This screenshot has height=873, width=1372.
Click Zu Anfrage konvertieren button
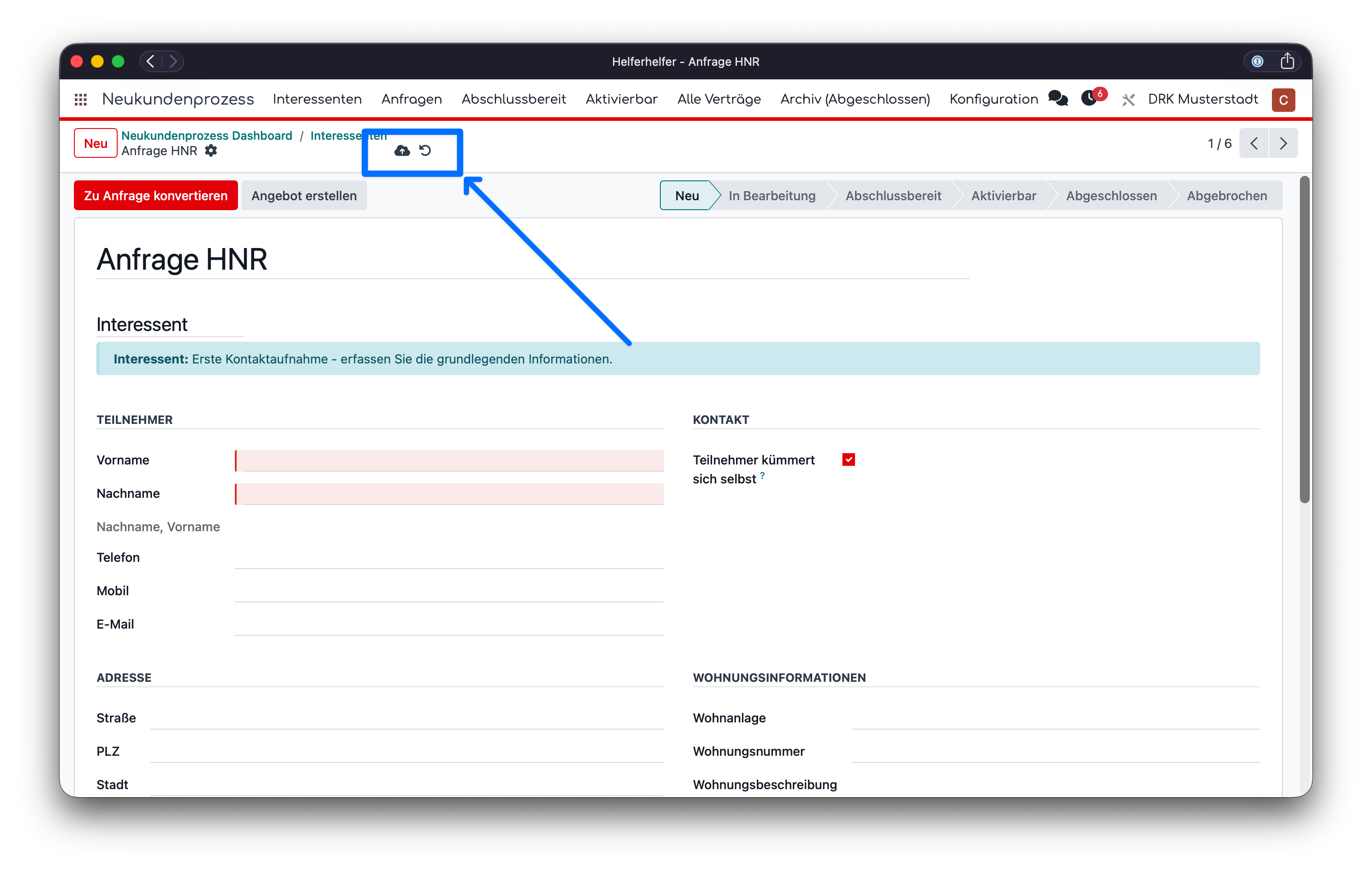point(155,195)
